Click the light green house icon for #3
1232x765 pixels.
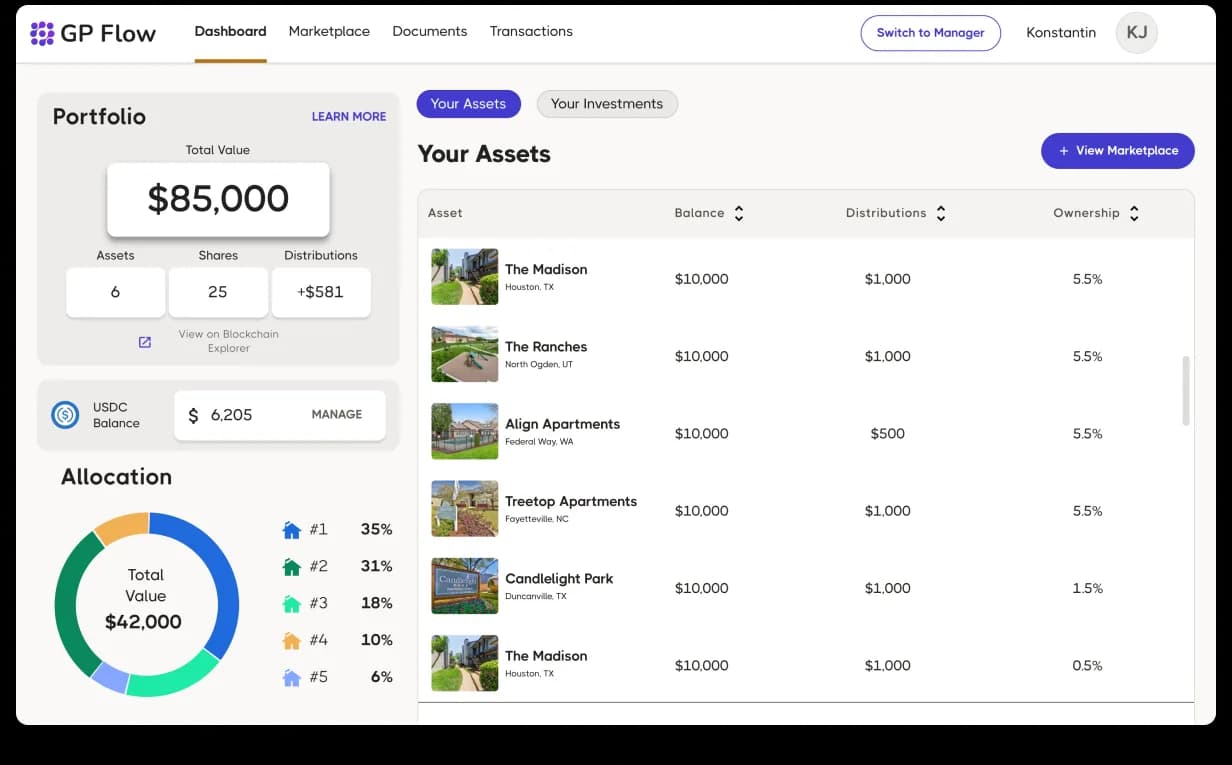[292, 604]
